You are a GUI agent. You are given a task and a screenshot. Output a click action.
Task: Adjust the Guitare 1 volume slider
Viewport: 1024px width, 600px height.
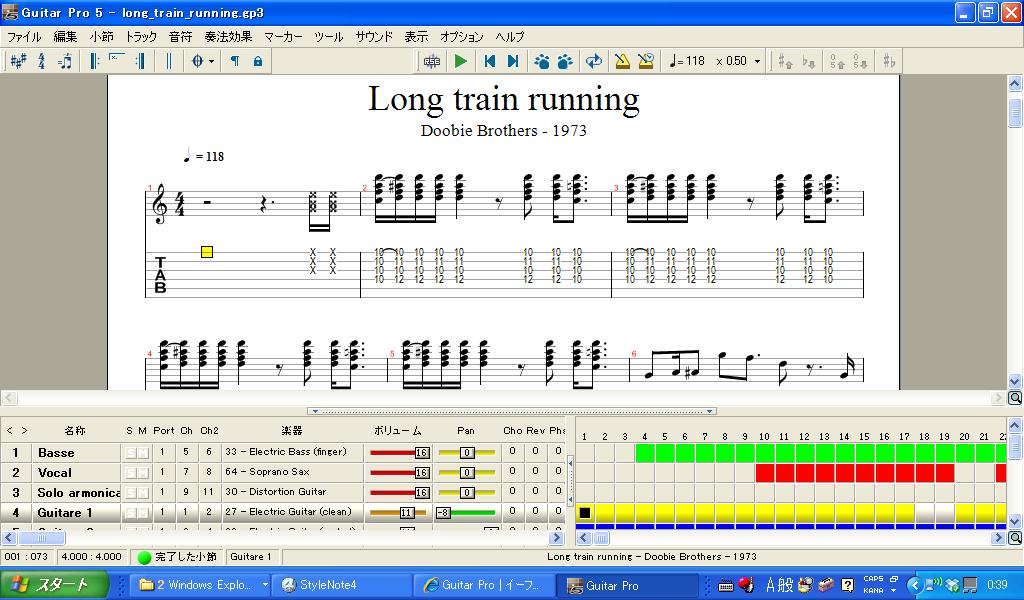tap(399, 513)
